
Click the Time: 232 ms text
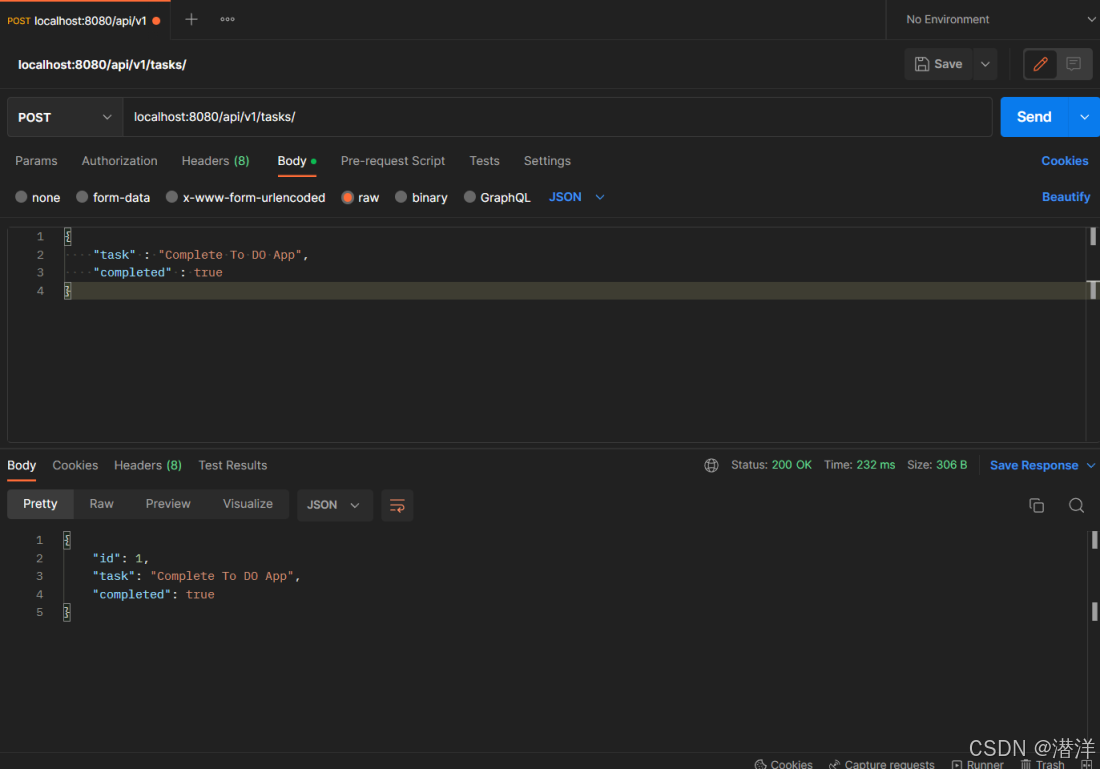click(859, 464)
